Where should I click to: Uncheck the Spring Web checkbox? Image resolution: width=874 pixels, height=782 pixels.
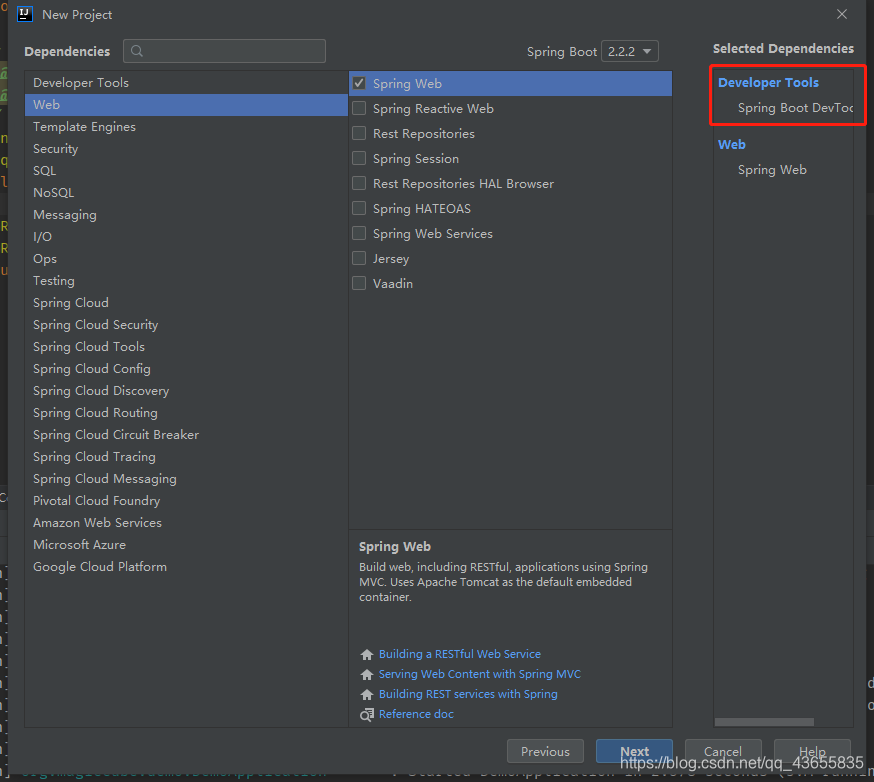pos(360,83)
